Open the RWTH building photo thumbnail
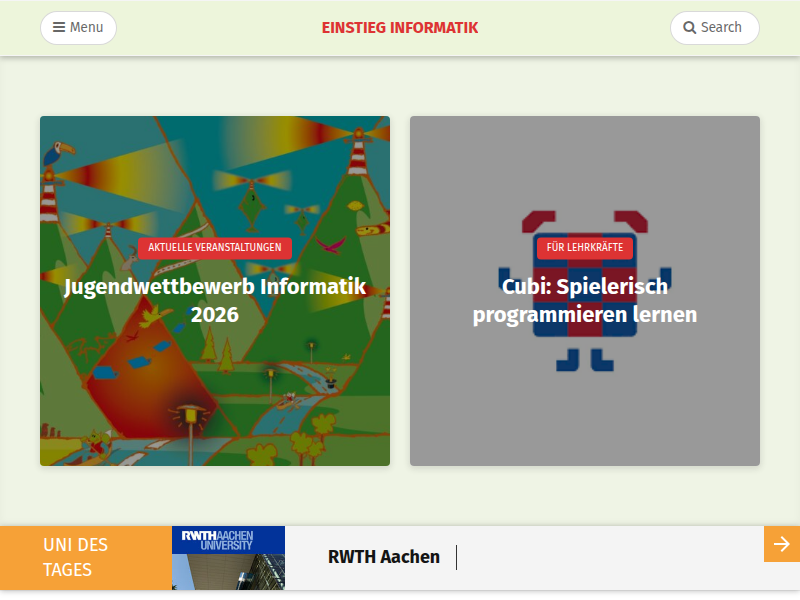The width and height of the screenshot is (800, 600). (x=228, y=572)
